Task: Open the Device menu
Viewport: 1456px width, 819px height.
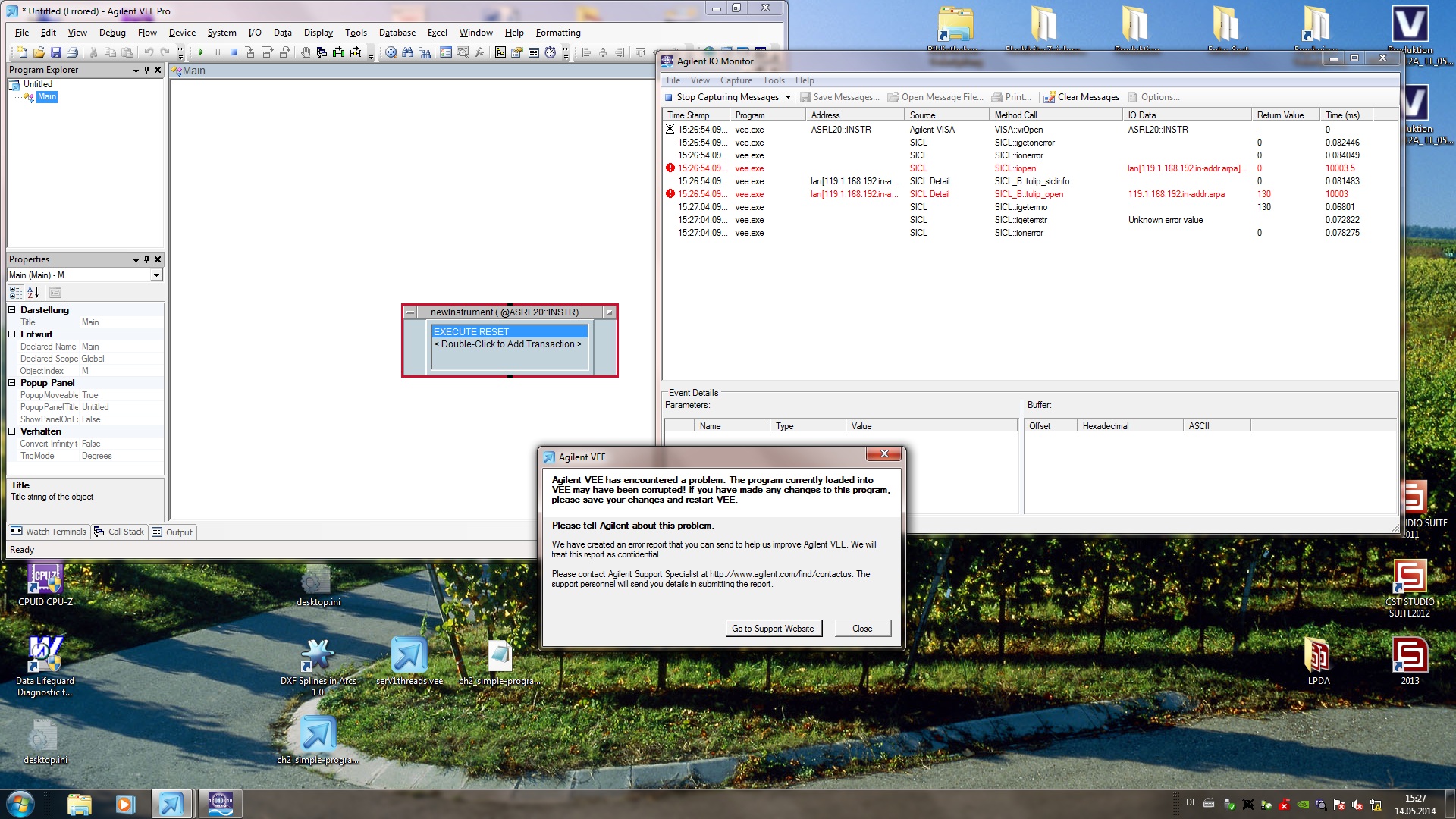Action: pyautogui.click(x=182, y=33)
